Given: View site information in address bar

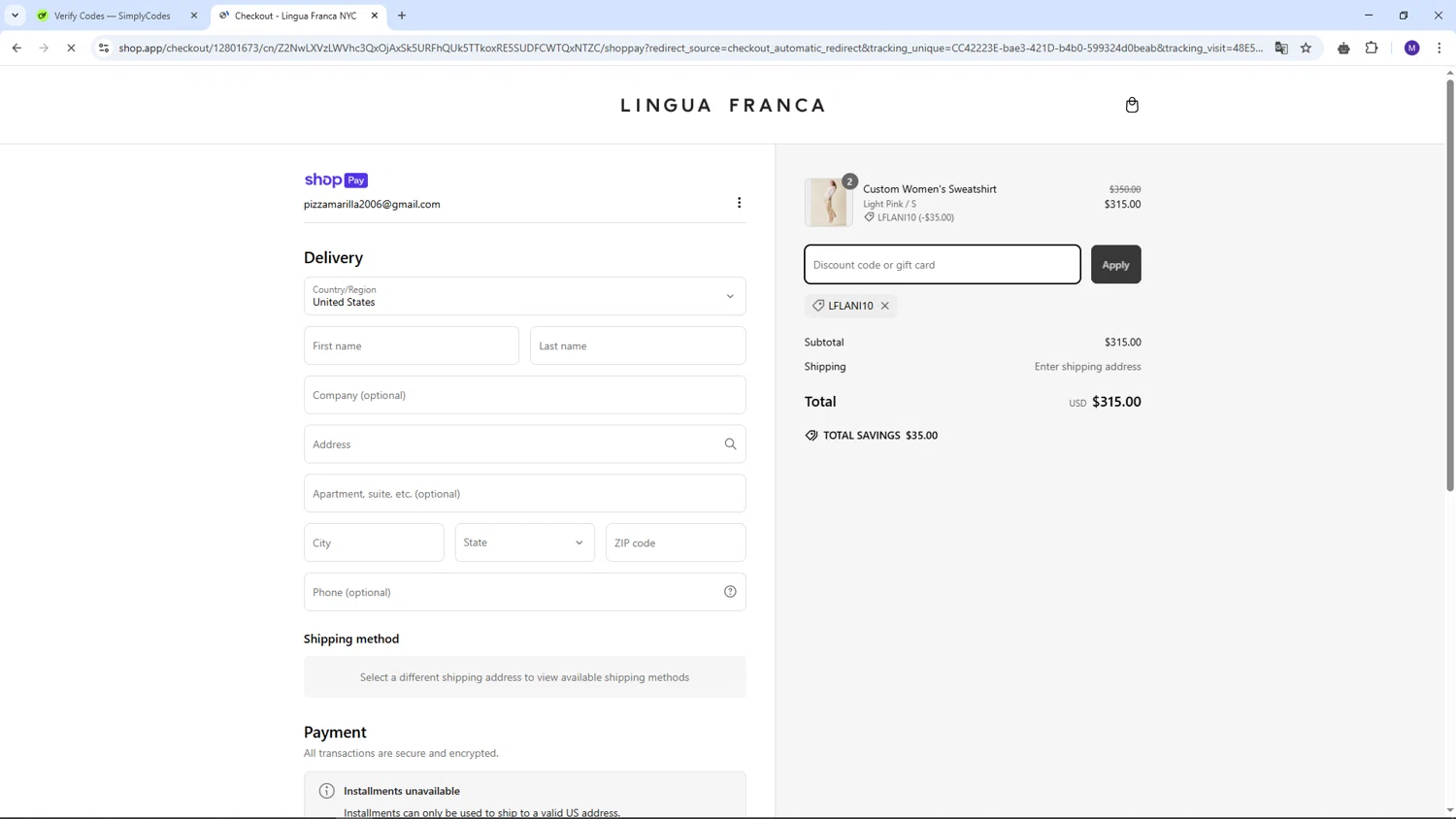Looking at the screenshot, I should click(104, 48).
